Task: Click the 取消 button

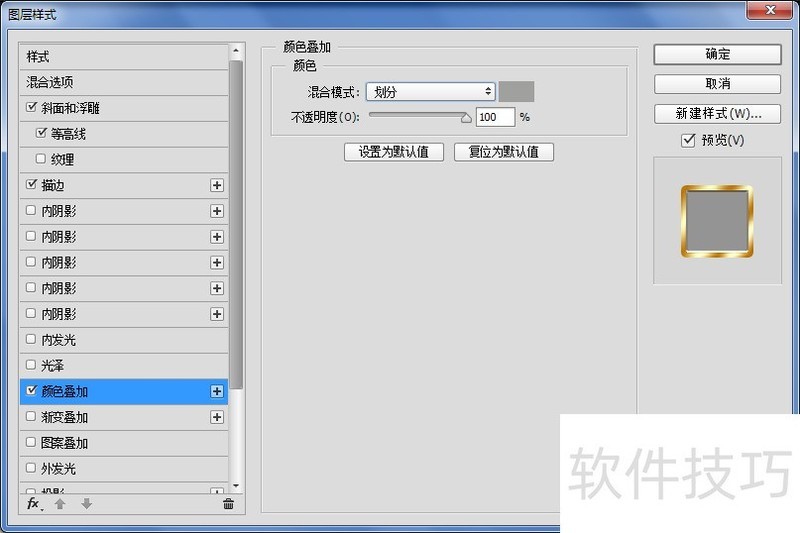Action: coord(717,84)
